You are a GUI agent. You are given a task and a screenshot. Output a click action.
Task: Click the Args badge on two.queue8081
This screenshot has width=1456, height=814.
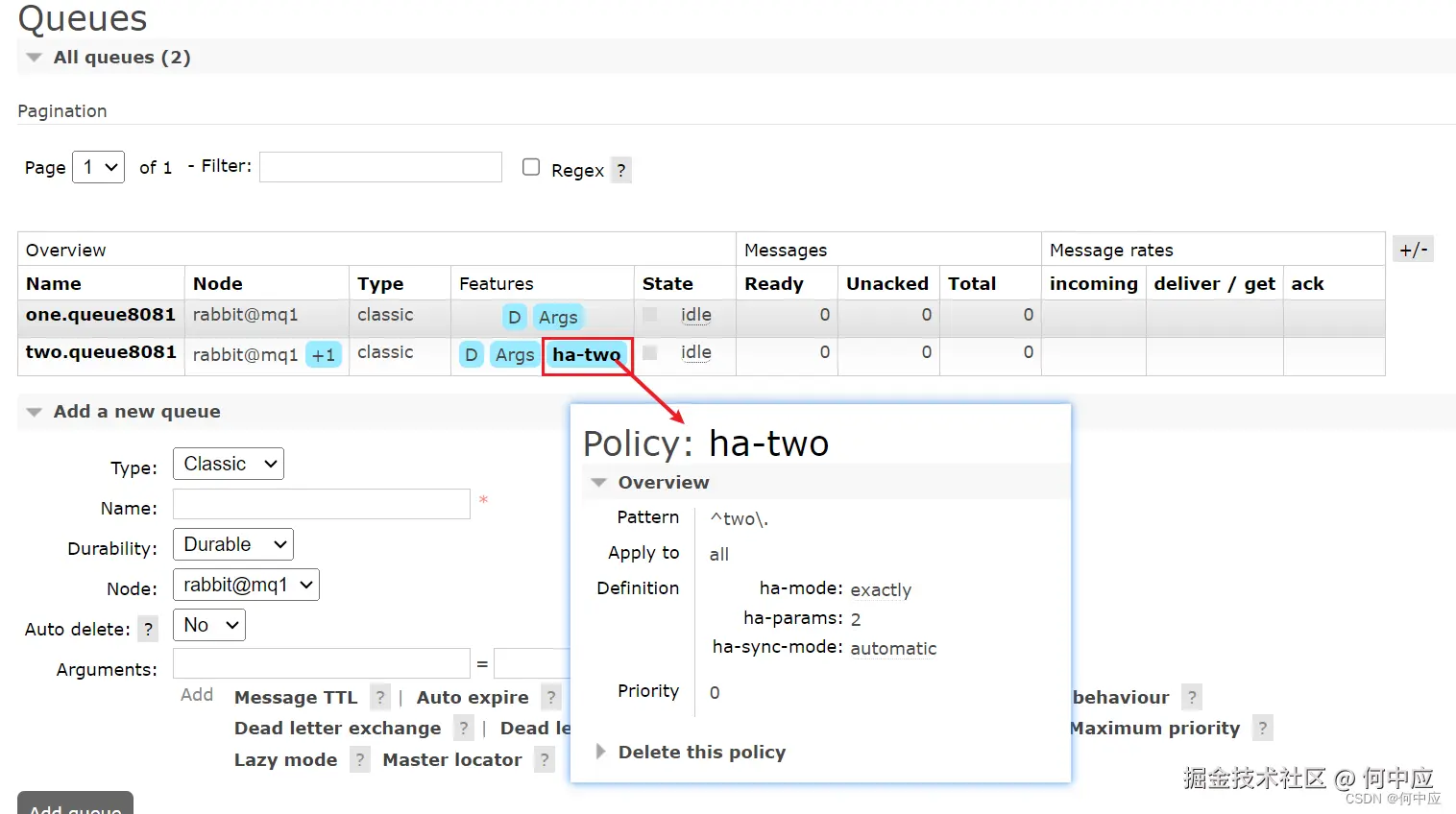pyautogui.click(x=515, y=354)
